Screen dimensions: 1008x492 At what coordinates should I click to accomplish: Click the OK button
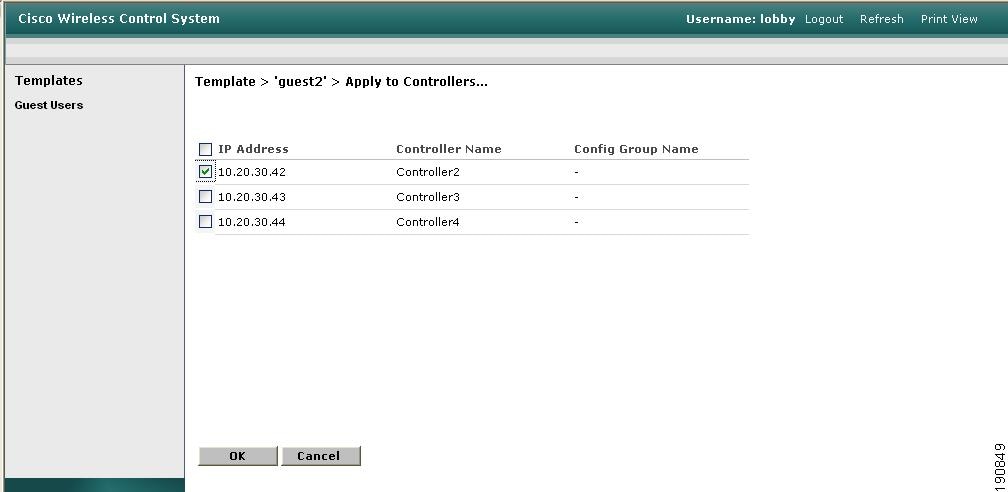pyautogui.click(x=238, y=456)
